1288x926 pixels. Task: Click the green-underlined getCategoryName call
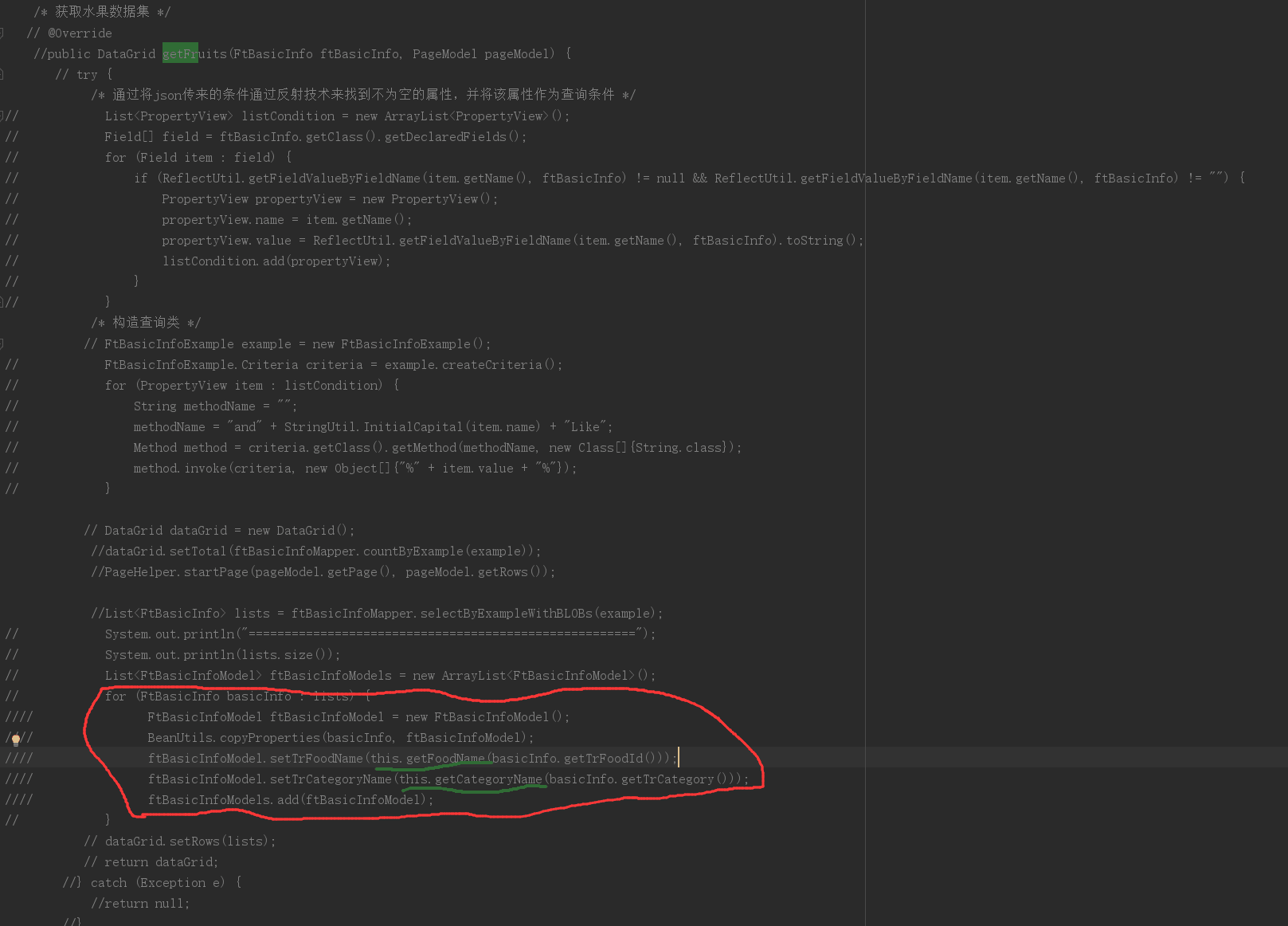pyautogui.click(x=487, y=779)
